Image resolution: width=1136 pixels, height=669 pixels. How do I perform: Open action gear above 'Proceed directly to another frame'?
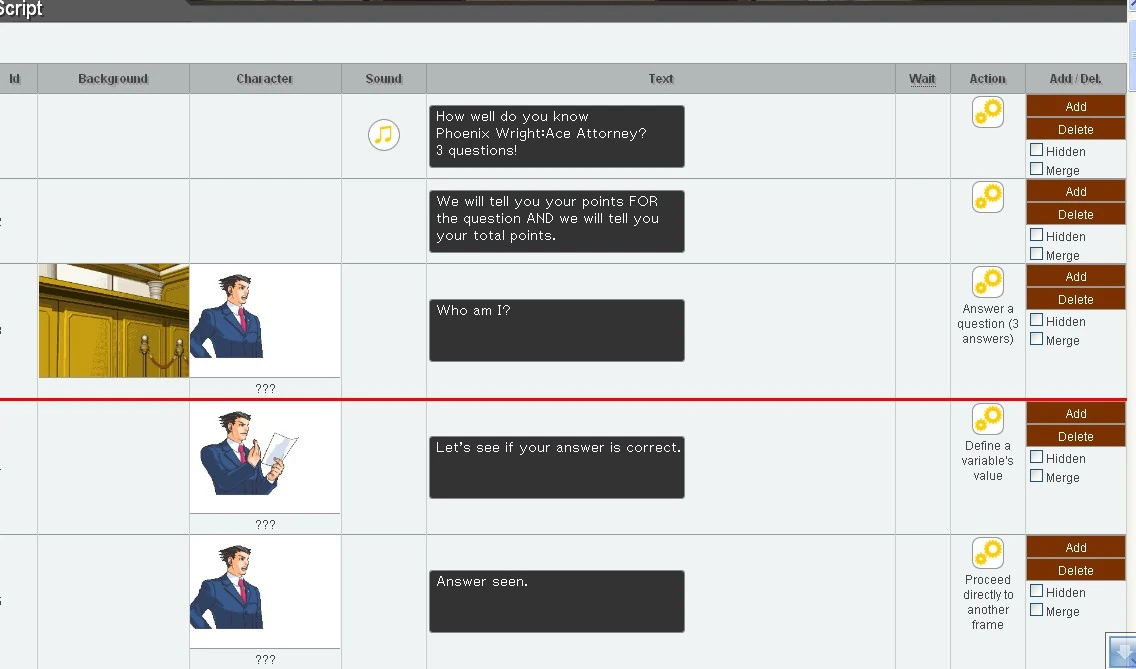[x=987, y=553]
